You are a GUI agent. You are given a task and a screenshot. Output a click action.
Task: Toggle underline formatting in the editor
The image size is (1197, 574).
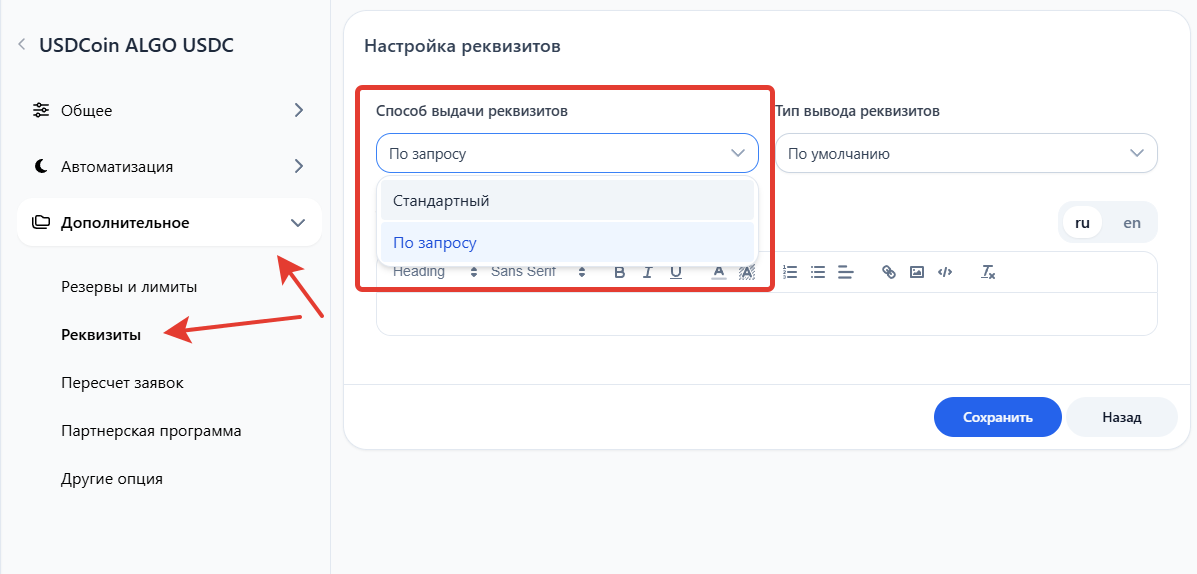coord(676,272)
